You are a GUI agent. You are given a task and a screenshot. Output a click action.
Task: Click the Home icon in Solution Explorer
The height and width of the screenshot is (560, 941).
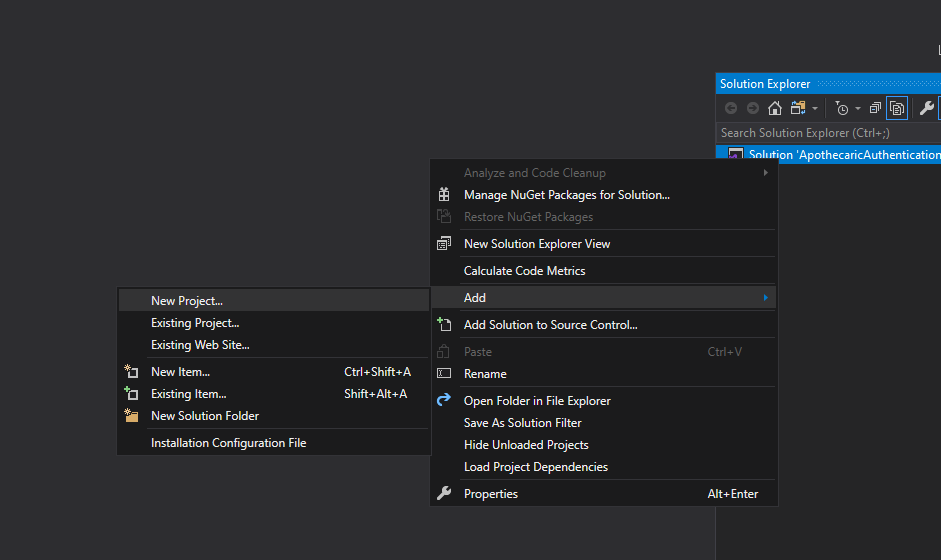tap(775, 108)
